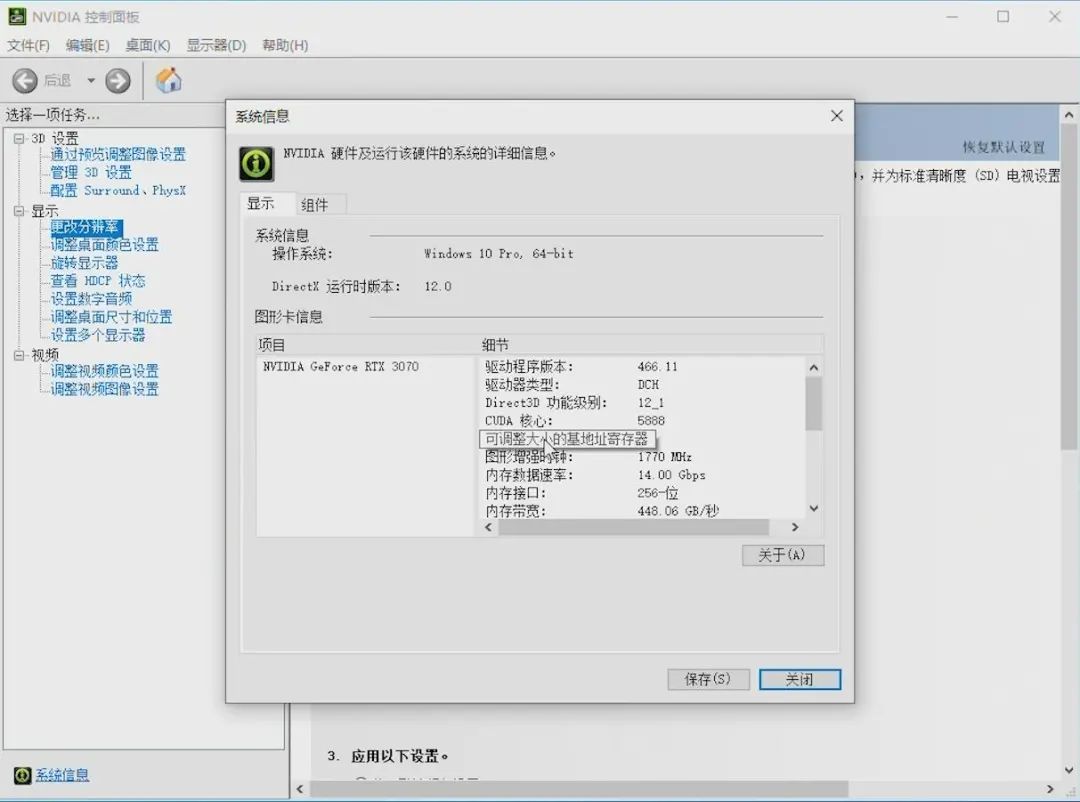
Task: Click details list scroll down arrow
Action: click(x=813, y=508)
